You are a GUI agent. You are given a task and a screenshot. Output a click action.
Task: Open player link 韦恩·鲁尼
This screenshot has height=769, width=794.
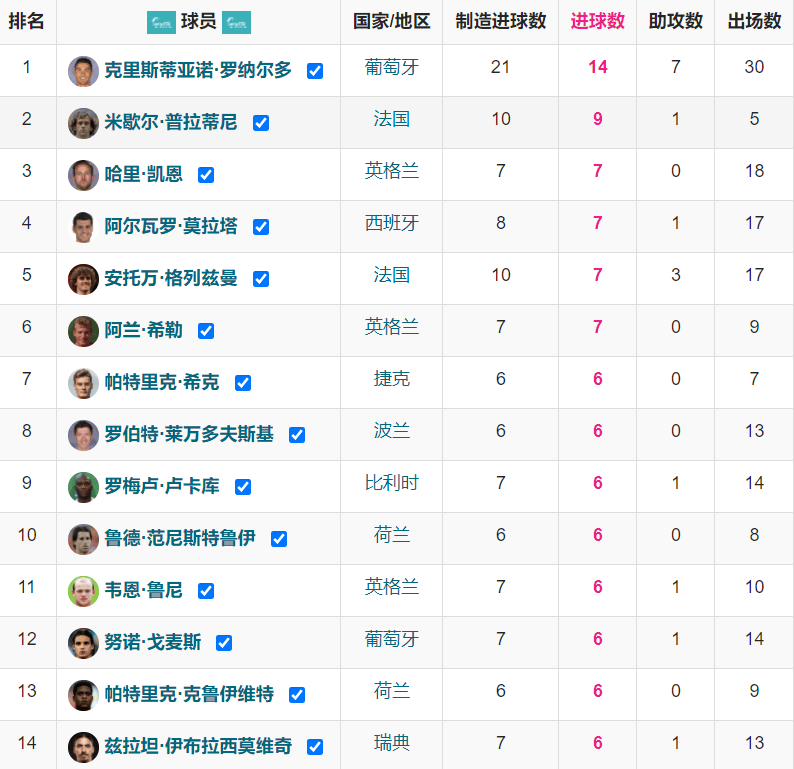[x=143, y=590]
